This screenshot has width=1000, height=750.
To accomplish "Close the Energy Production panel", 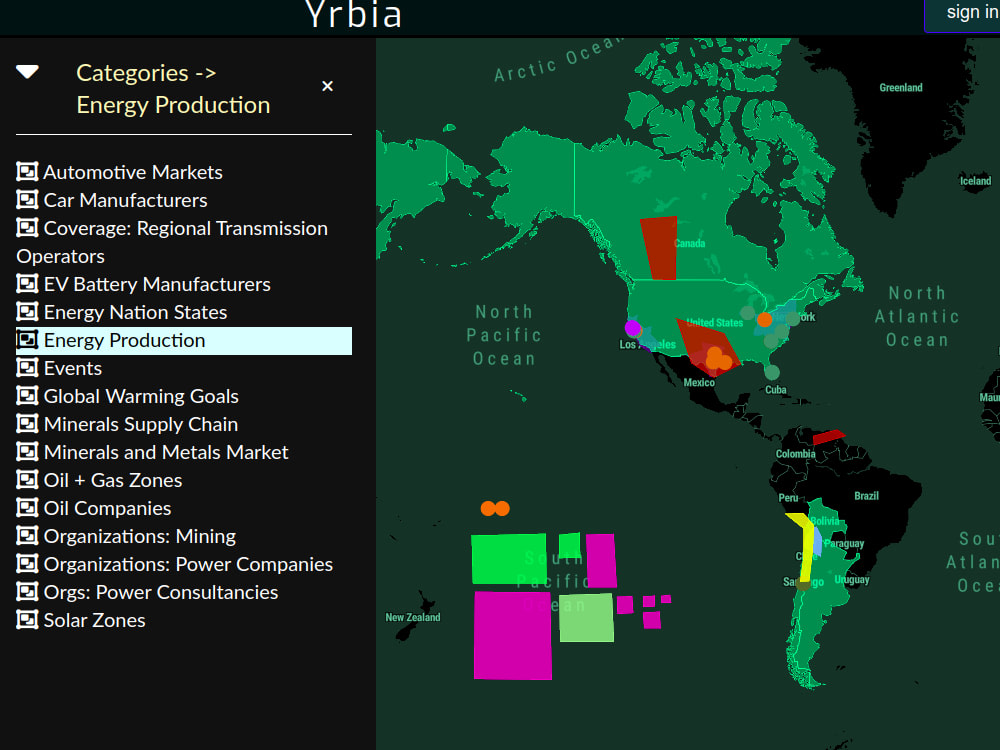I will pyautogui.click(x=327, y=86).
